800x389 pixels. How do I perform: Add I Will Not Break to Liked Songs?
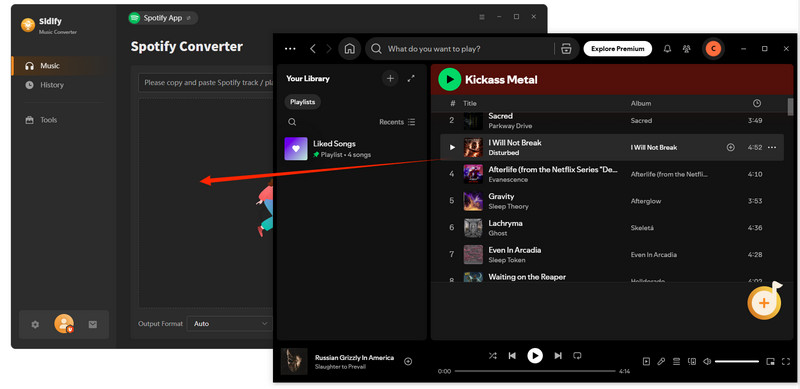(731, 148)
